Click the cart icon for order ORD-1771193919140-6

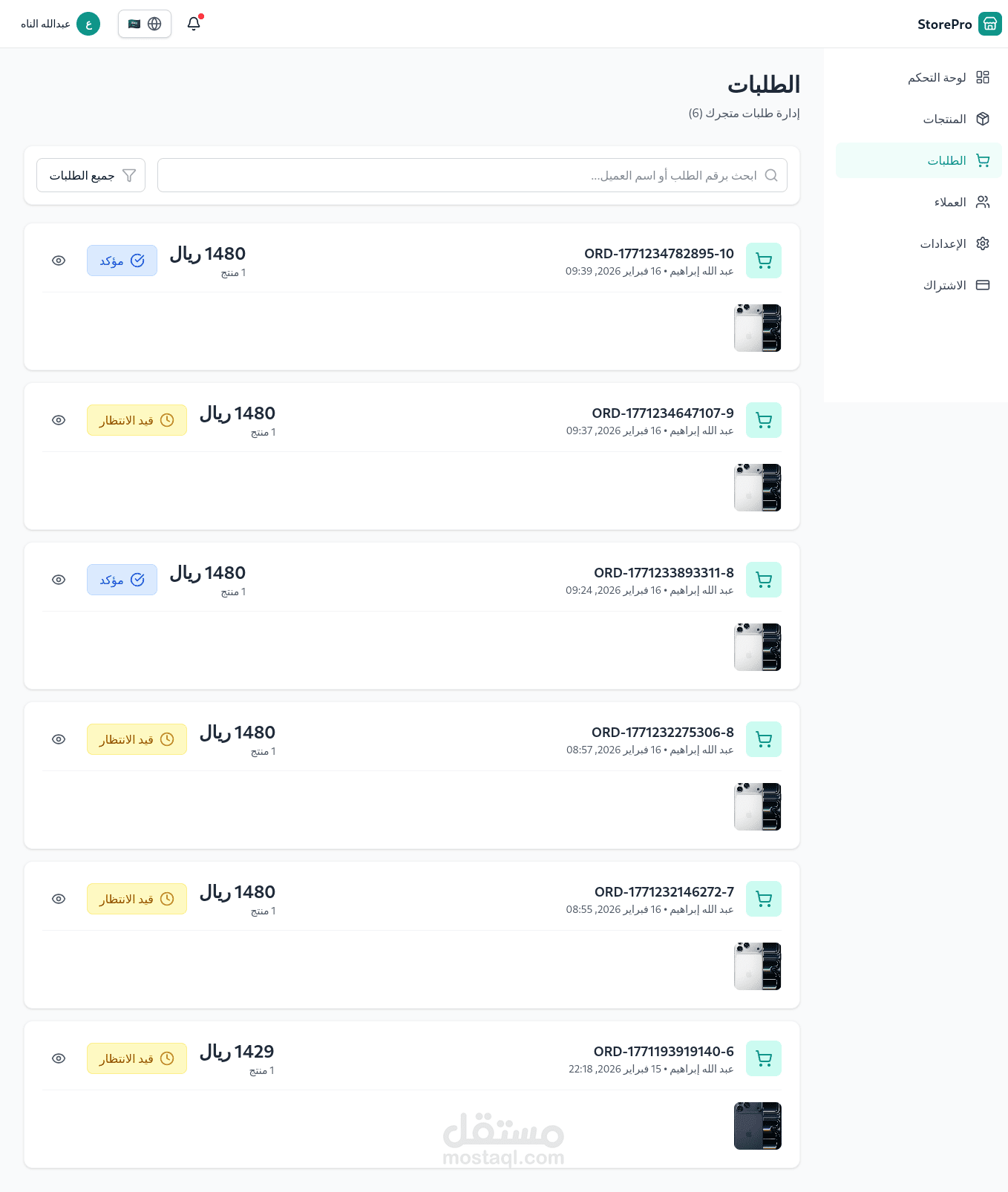pos(763,1058)
